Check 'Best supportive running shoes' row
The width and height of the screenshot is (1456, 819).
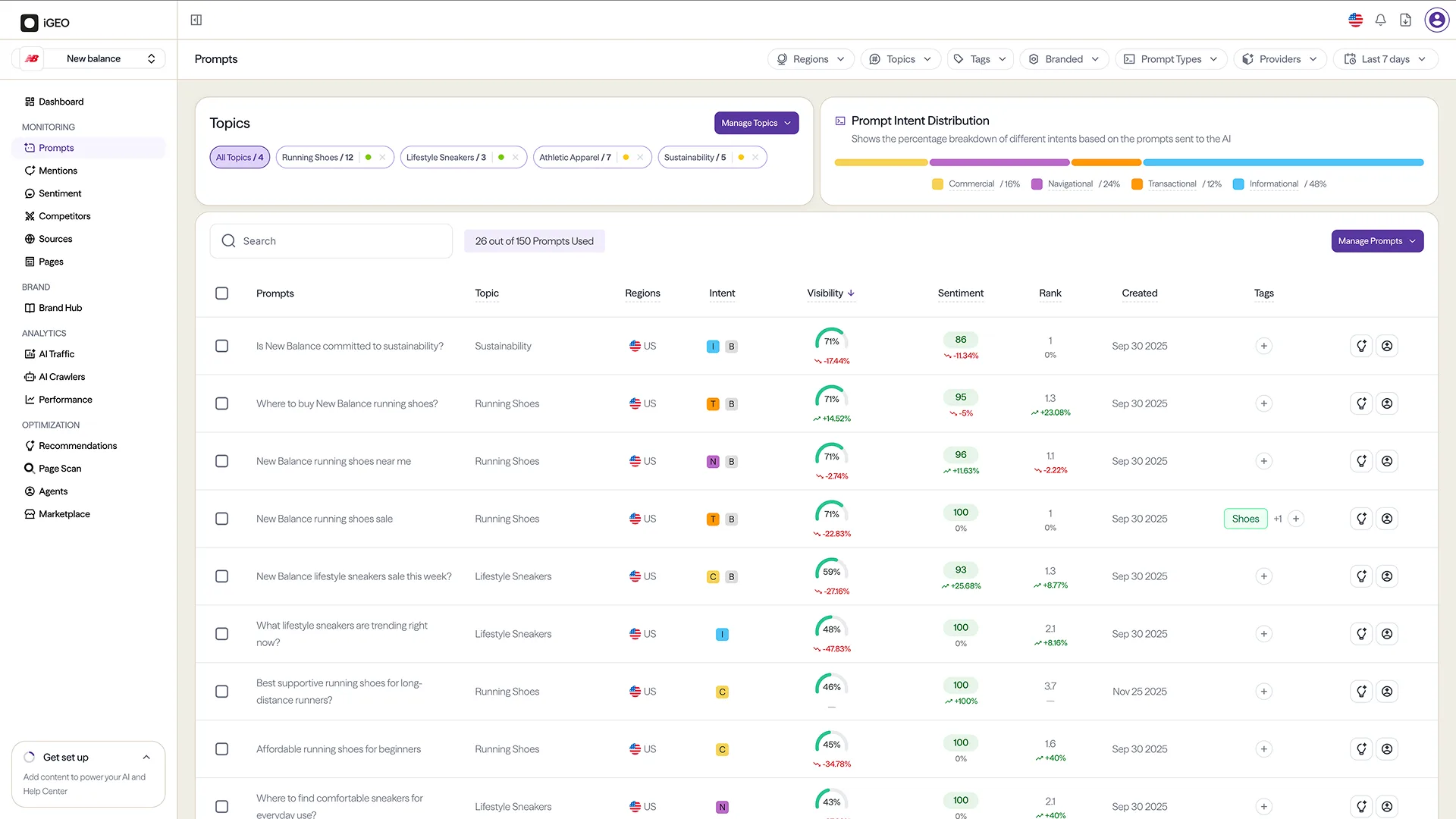coord(221,692)
